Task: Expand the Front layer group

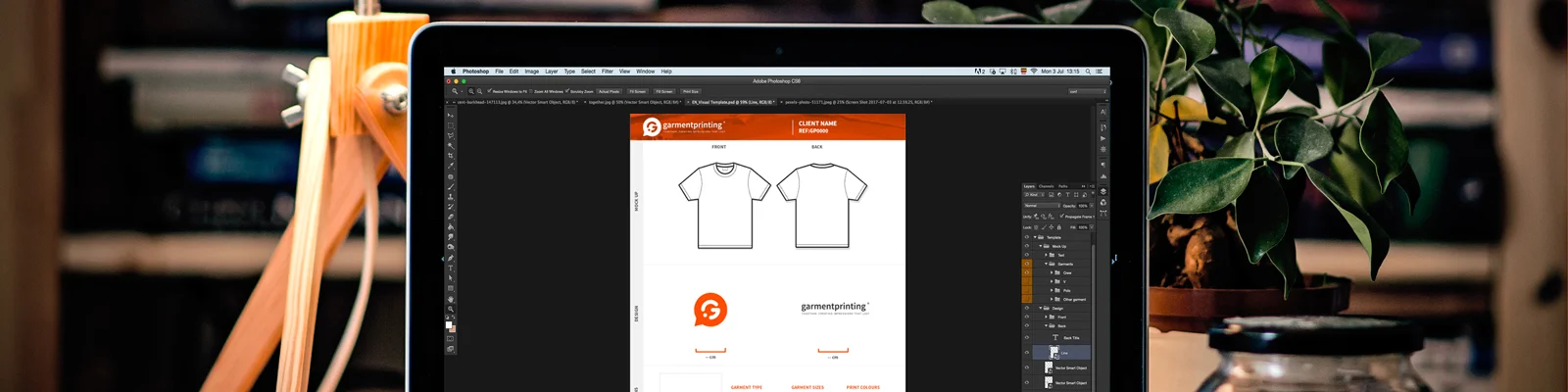Action: pos(1046,317)
